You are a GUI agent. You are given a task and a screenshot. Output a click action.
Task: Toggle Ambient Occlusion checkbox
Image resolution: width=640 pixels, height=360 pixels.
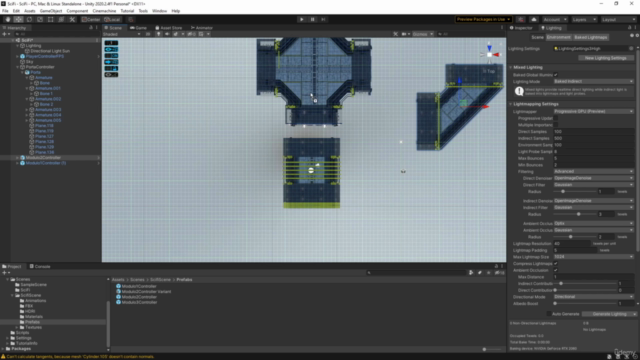(x=556, y=270)
